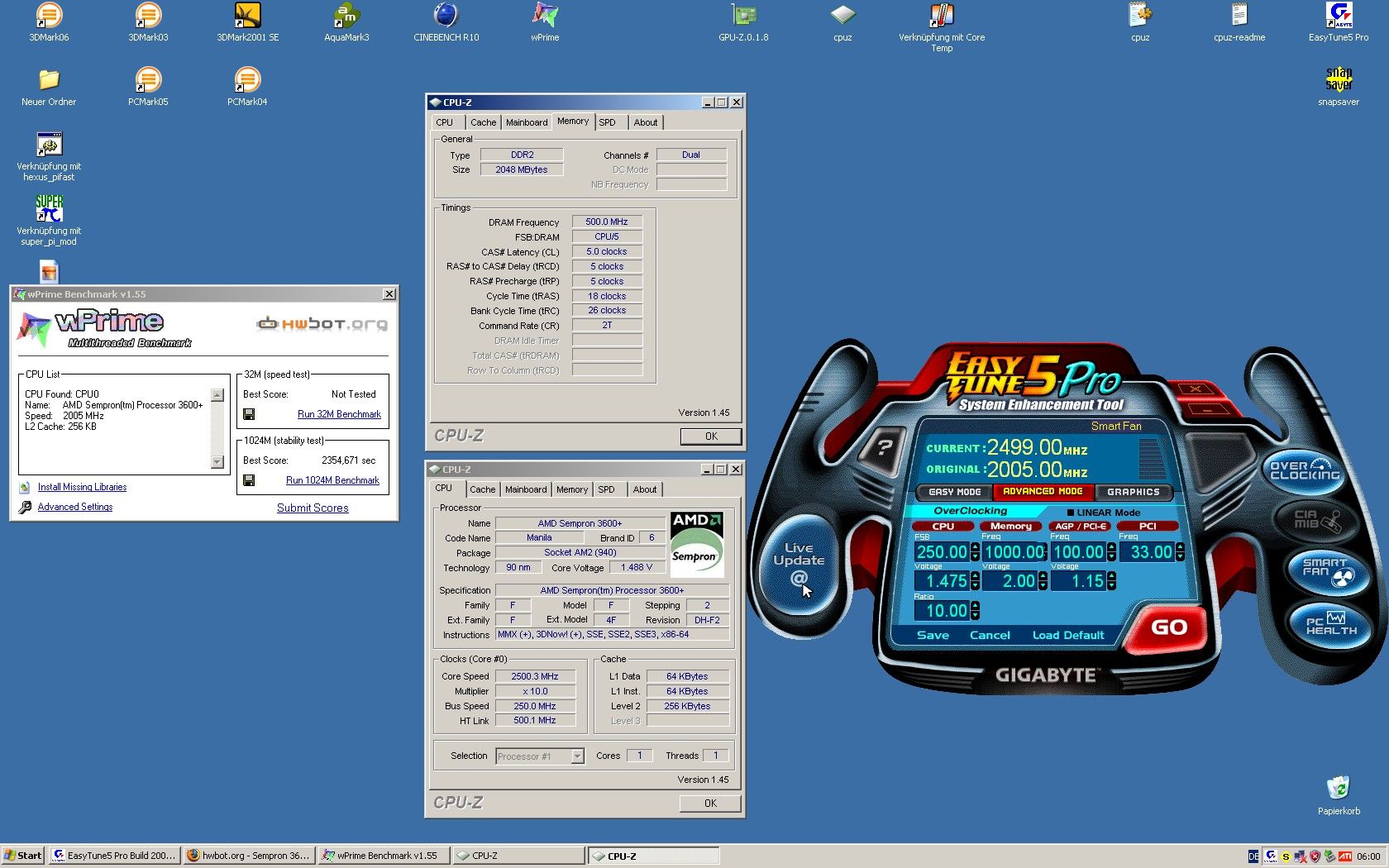1389x868 pixels.
Task: Open Mainboard tab in lower CPU-Z window
Action: 526,489
